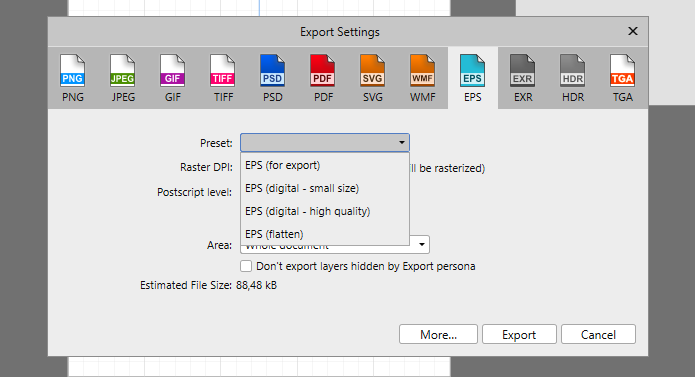Click the Export button
This screenshot has width=695, height=377.
click(x=519, y=334)
